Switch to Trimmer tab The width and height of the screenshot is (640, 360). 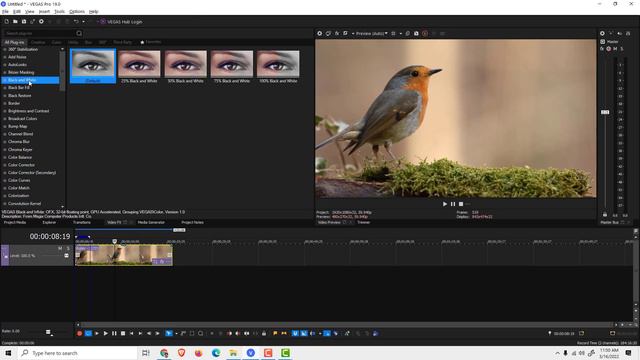point(364,222)
